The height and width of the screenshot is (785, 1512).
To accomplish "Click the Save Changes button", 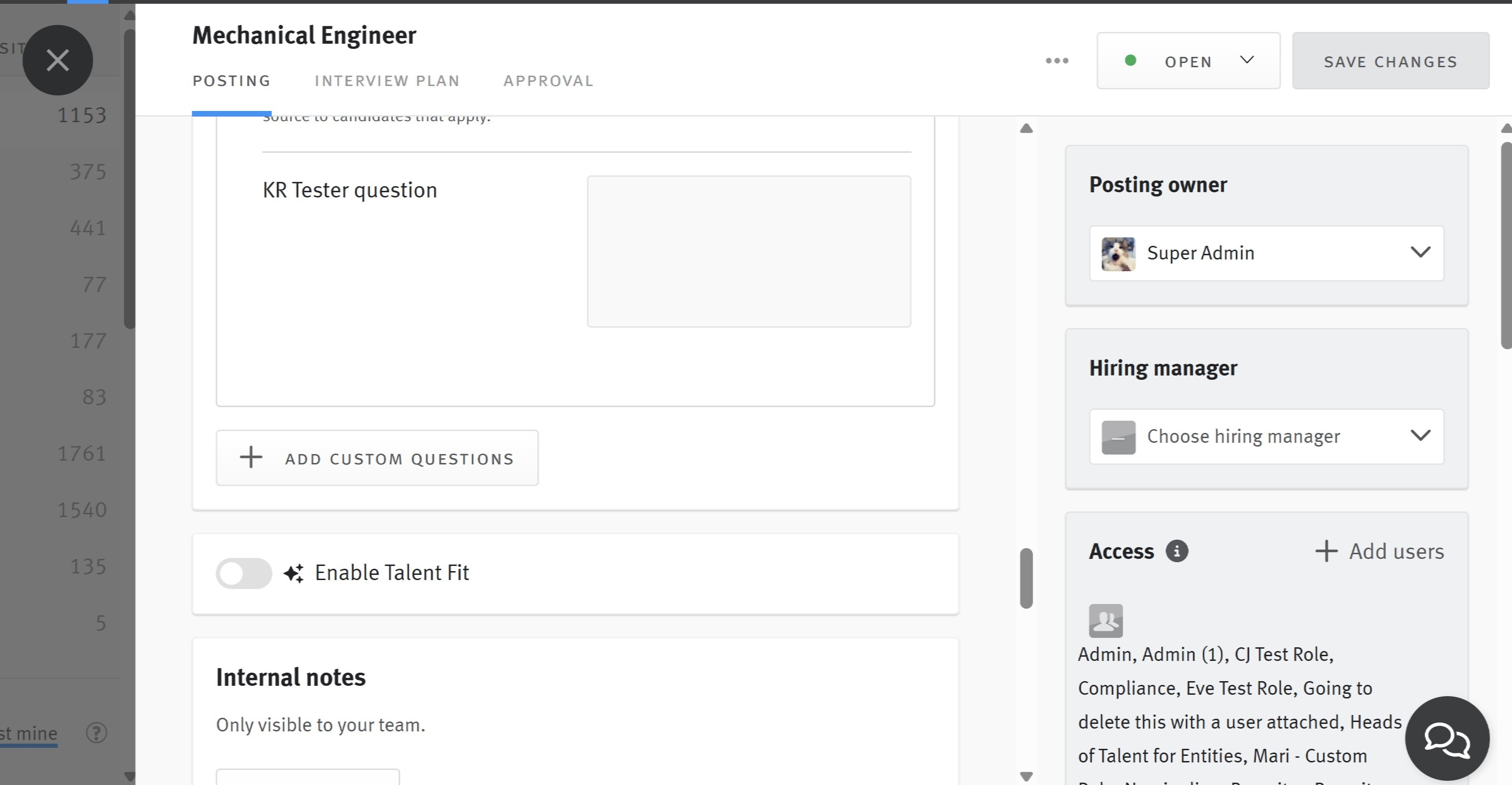I will 1390,61.
